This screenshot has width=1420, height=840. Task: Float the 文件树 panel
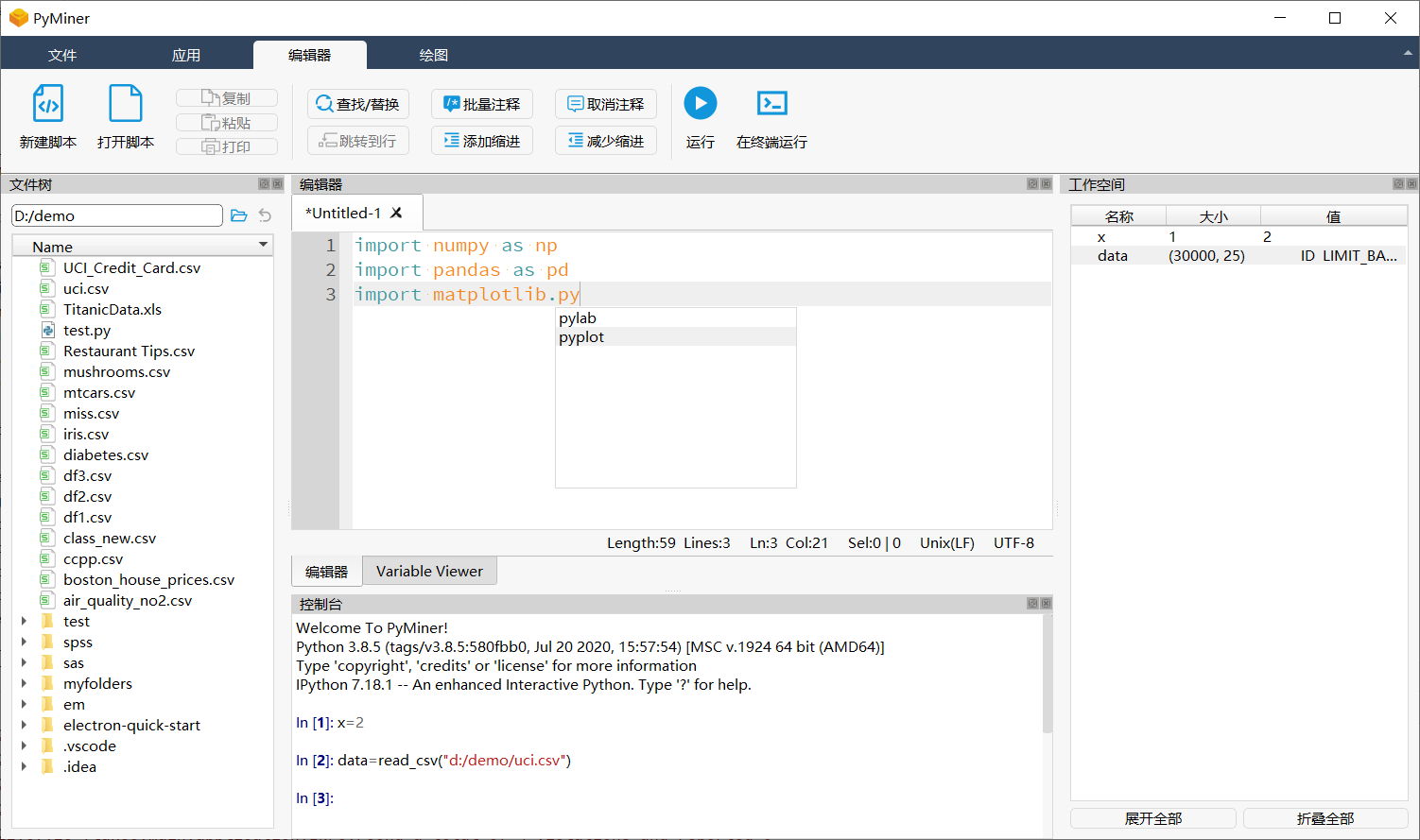264,184
